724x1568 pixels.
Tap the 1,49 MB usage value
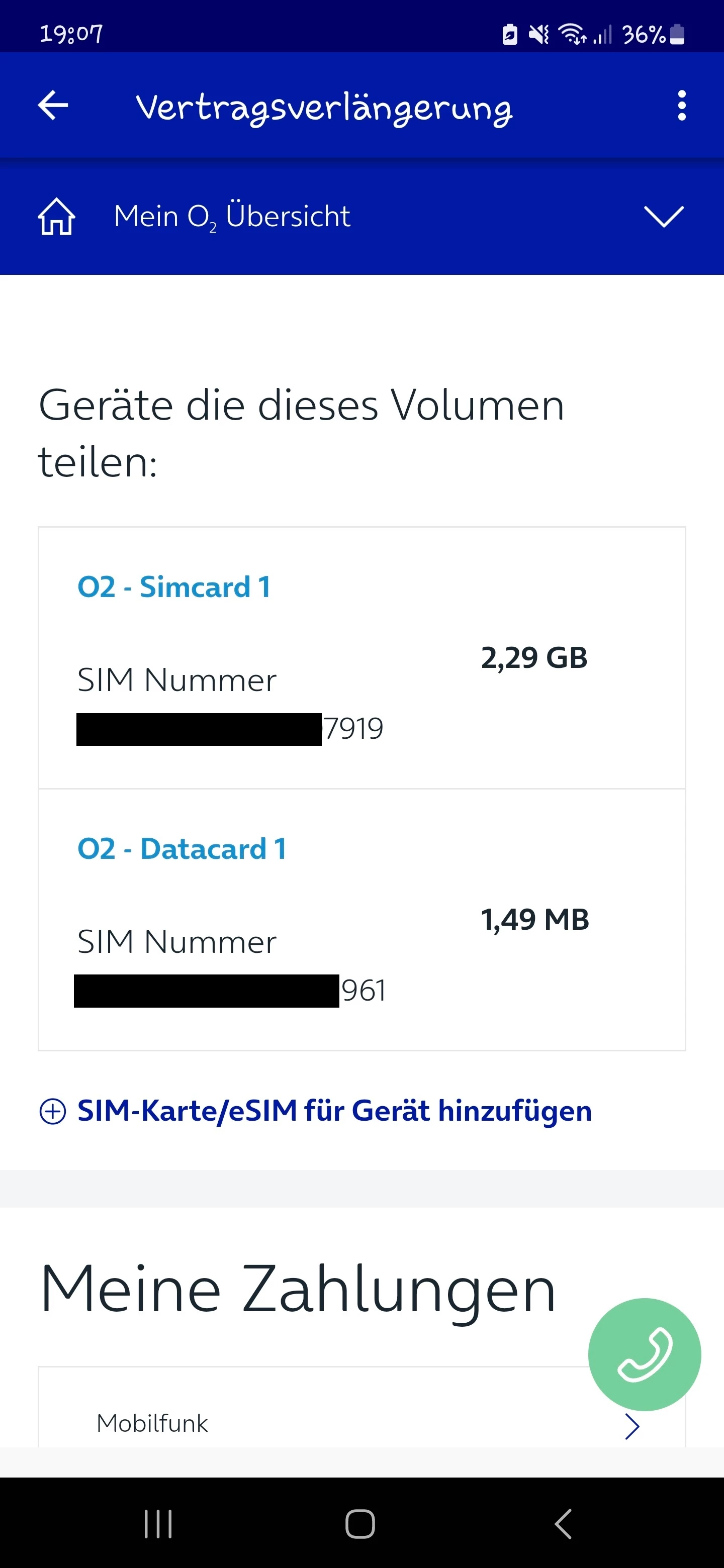click(534, 920)
